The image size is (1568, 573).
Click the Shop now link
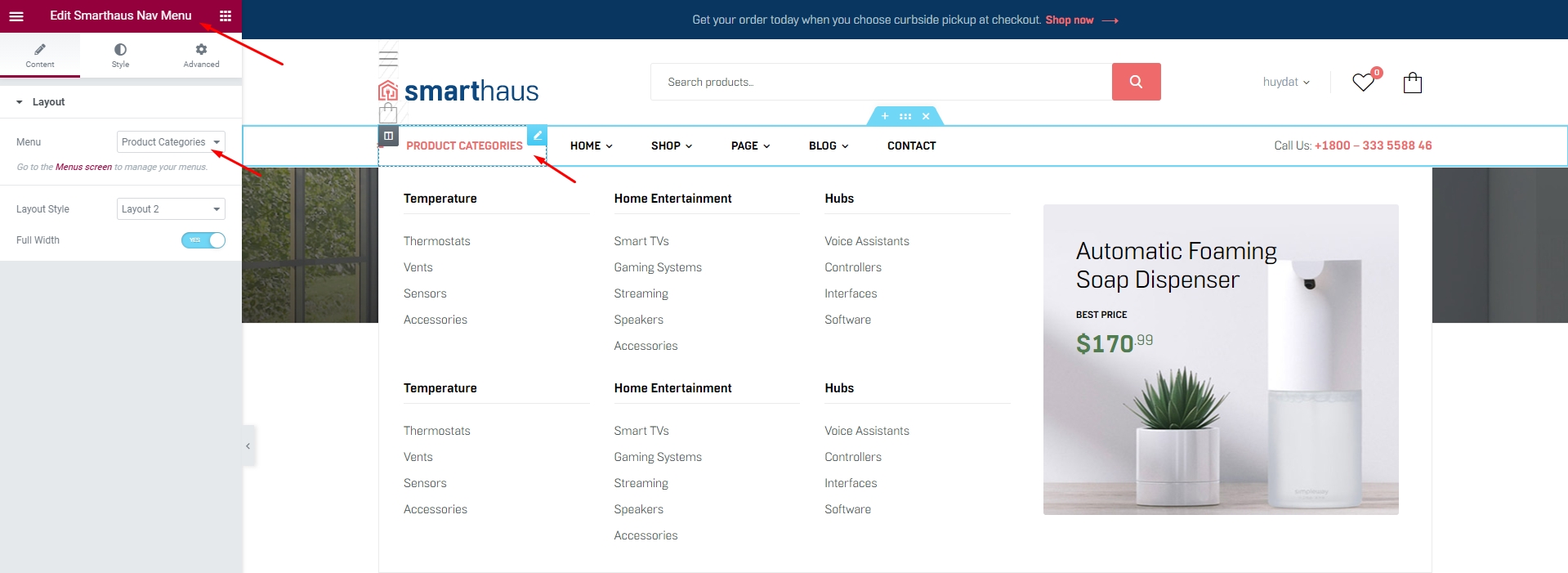tap(1070, 20)
